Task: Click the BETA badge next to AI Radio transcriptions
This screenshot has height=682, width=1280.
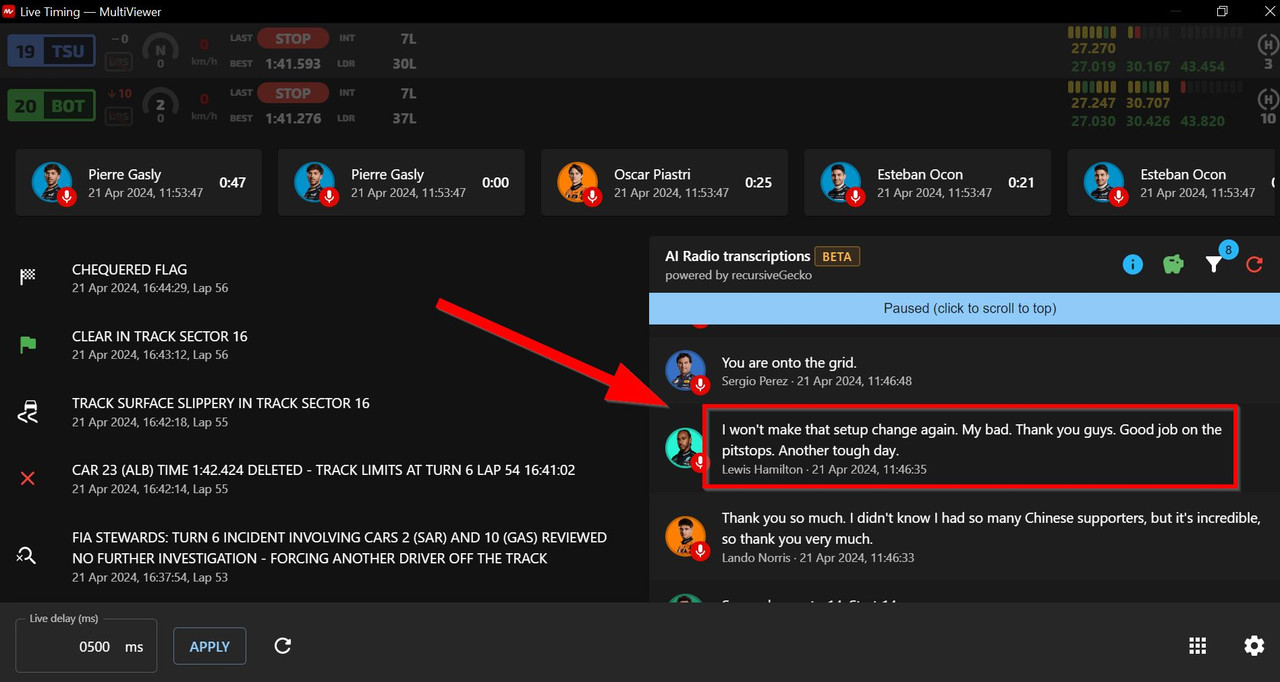Action: click(x=837, y=256)
